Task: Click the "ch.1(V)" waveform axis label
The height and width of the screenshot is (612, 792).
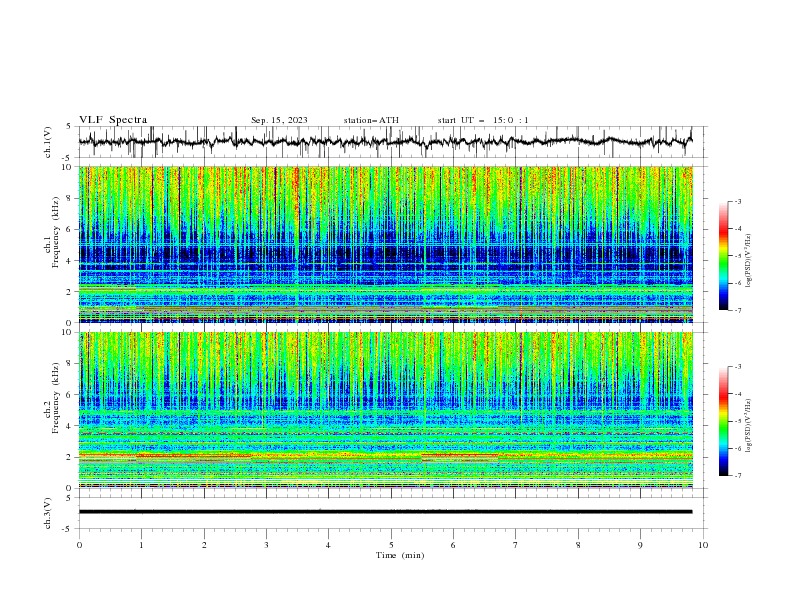Action: coord(48,142)
